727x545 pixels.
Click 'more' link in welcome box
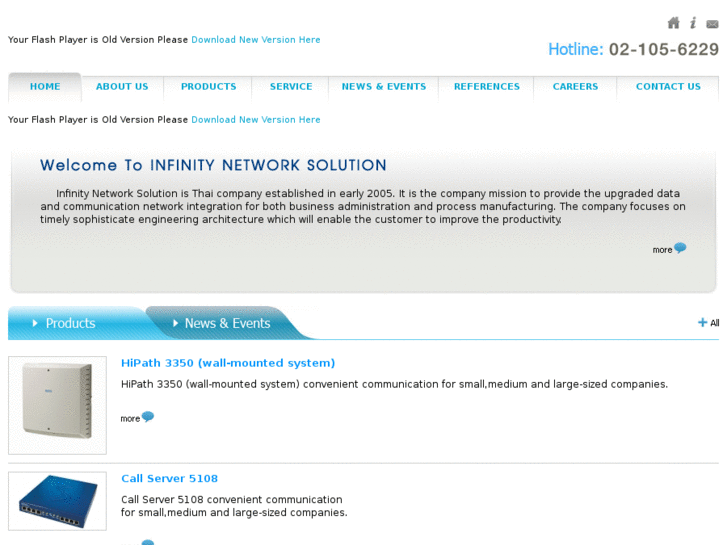coord(662,250)
